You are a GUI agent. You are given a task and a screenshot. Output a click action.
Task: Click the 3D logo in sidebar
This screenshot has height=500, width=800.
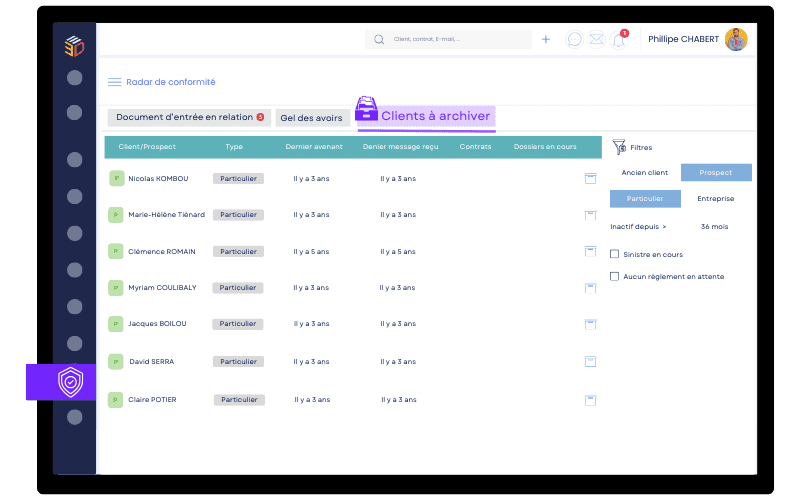coord(74,46)
